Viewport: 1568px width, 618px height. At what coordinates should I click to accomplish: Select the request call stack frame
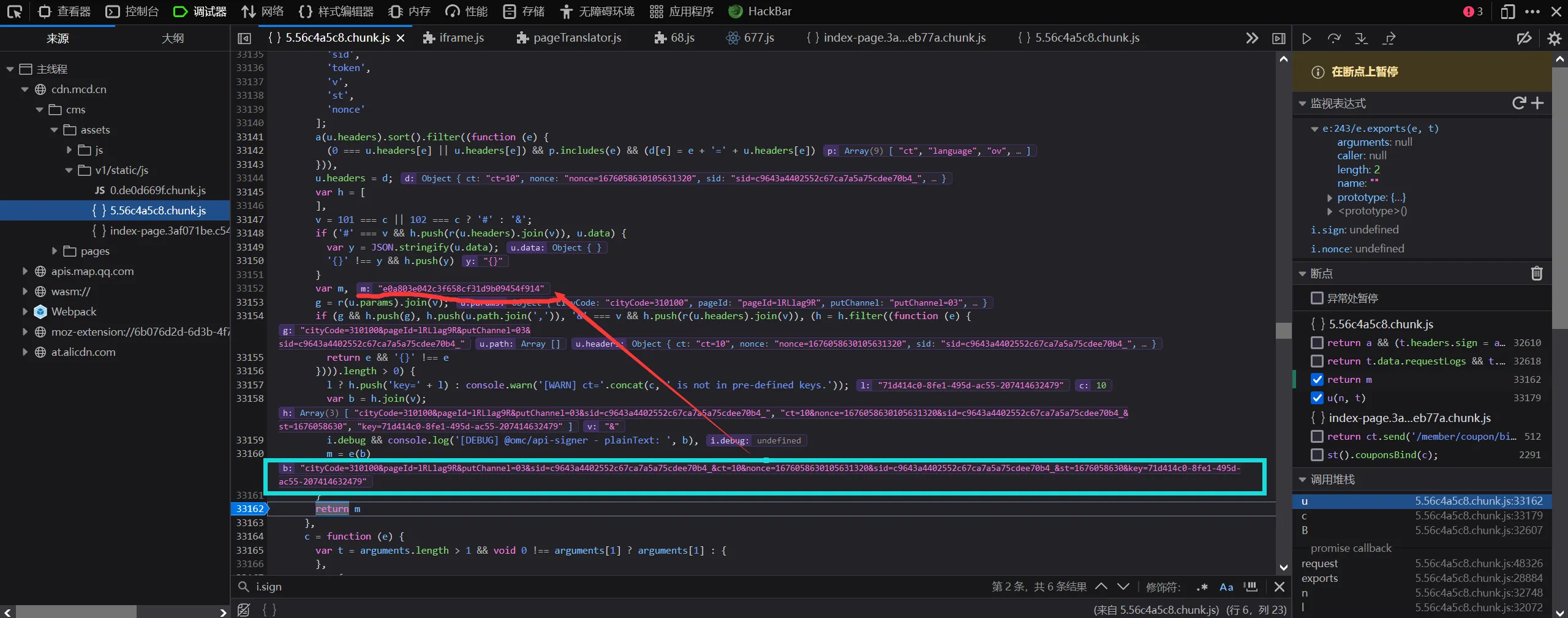1422,563
